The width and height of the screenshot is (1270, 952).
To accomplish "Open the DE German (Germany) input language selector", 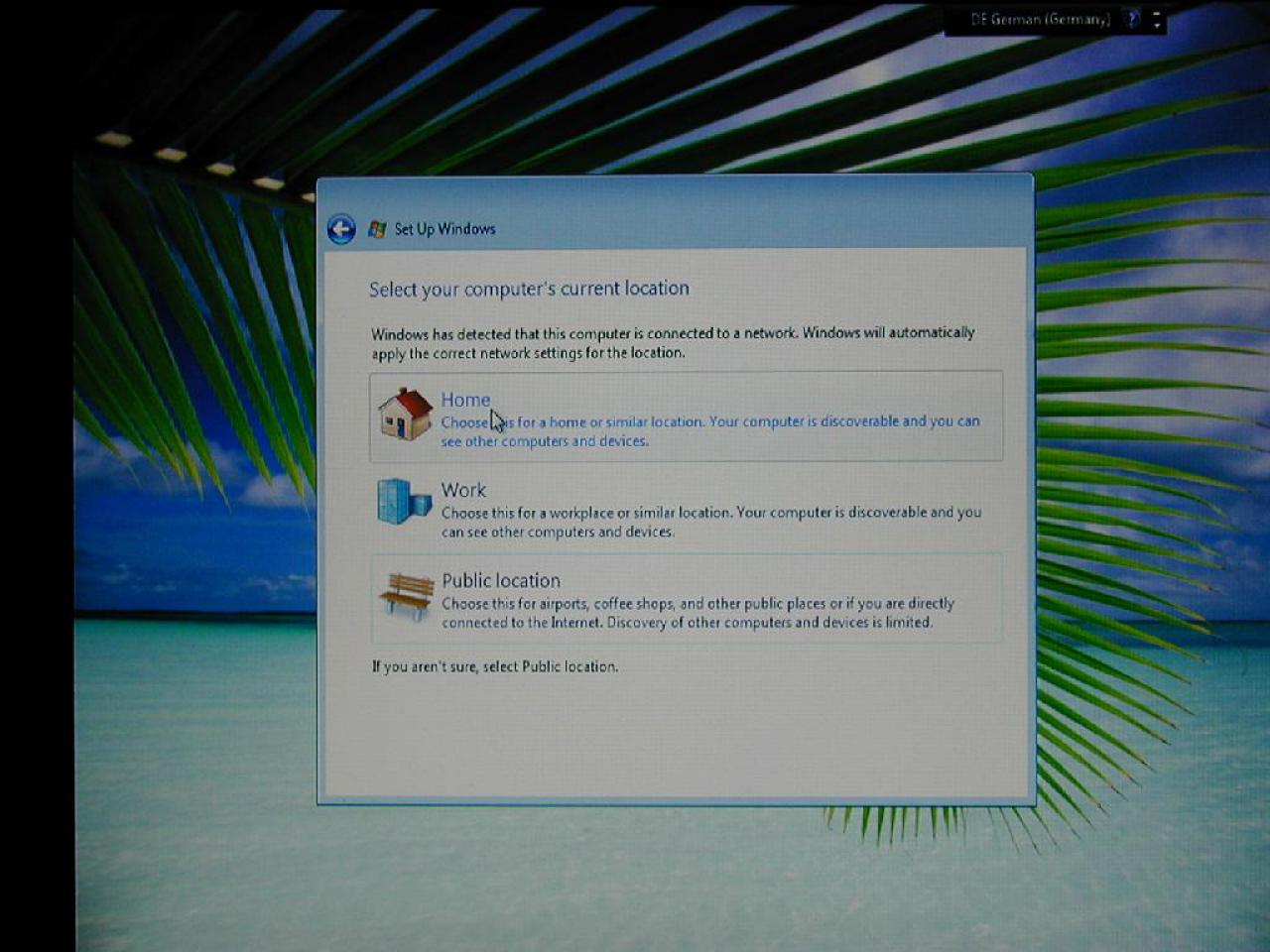I will click(1040, 20).
